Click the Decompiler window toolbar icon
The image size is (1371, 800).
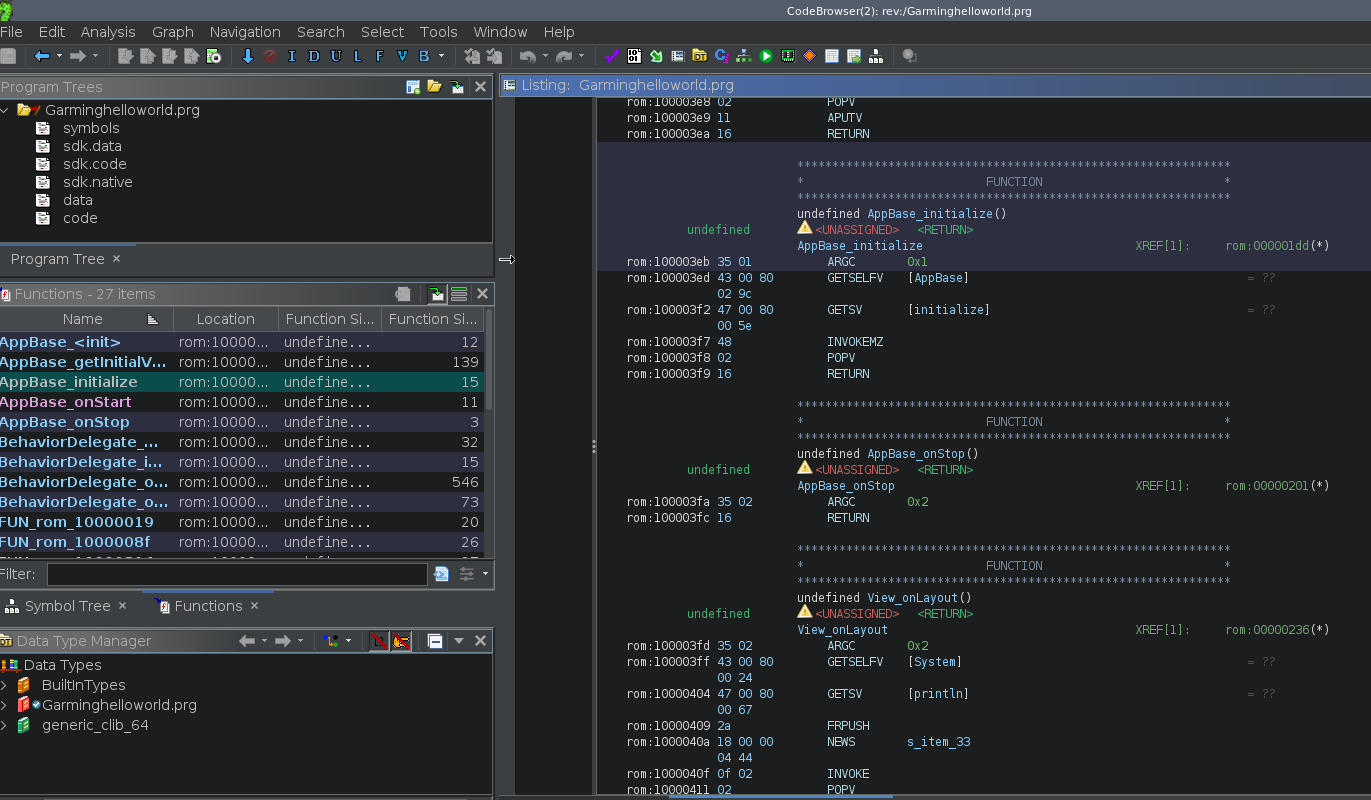721,56
